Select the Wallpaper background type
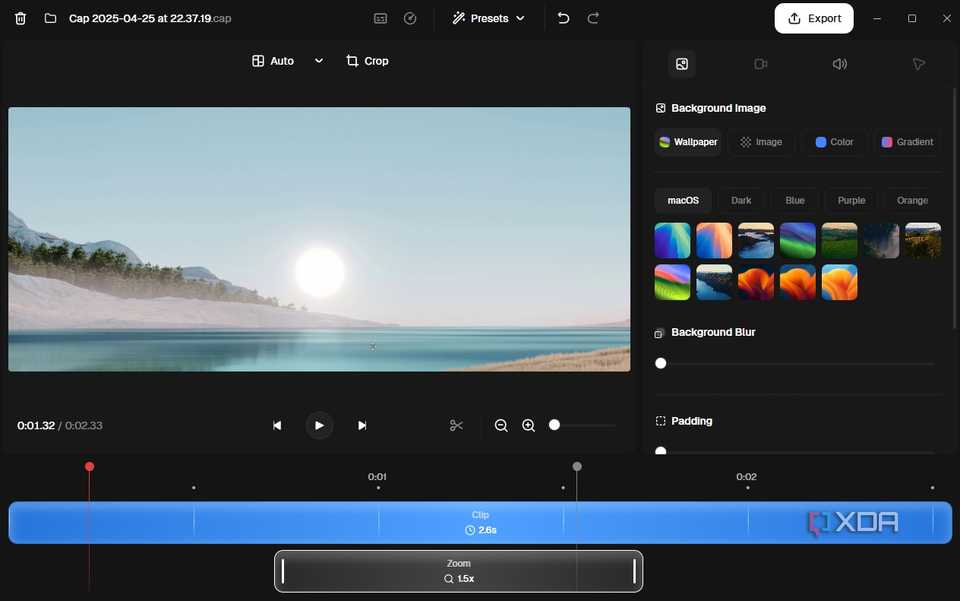 pos(687,142)
